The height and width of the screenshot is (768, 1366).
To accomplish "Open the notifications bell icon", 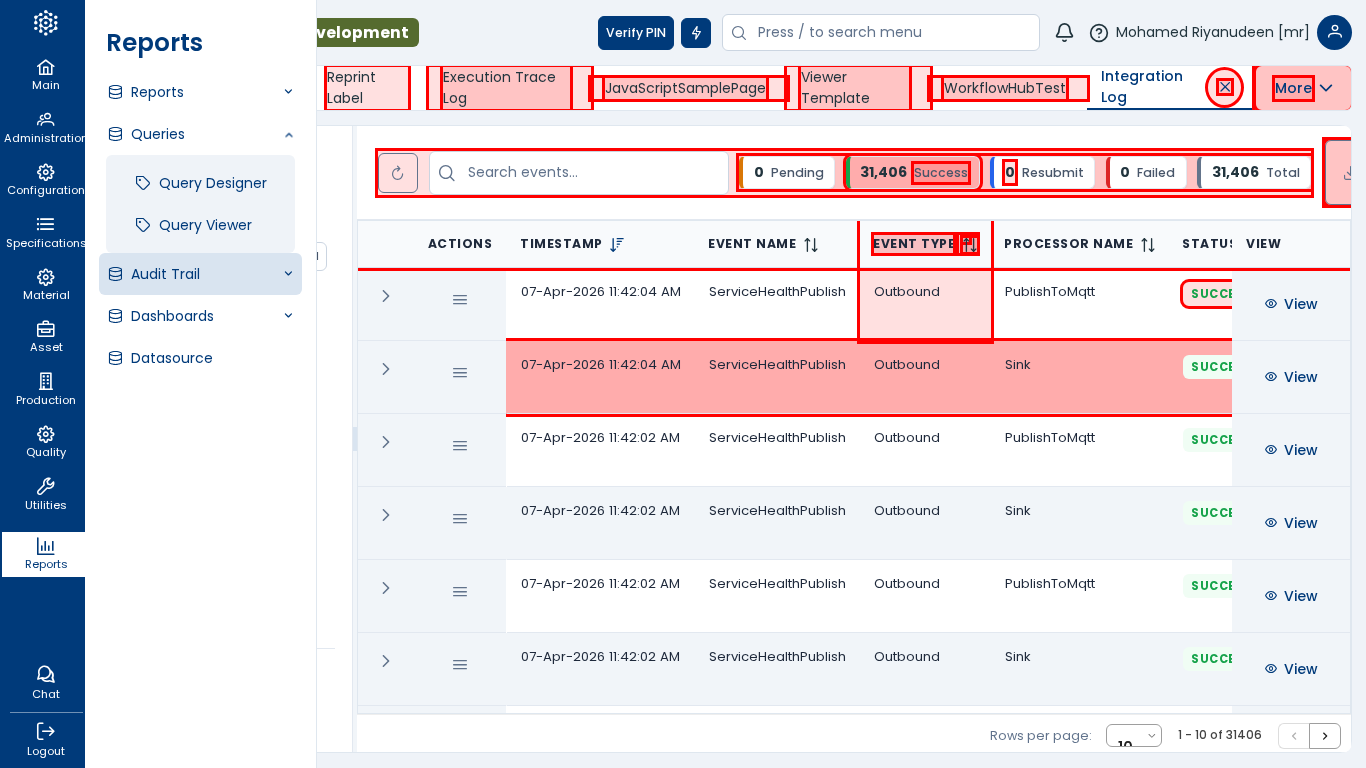I will 1064,33.
